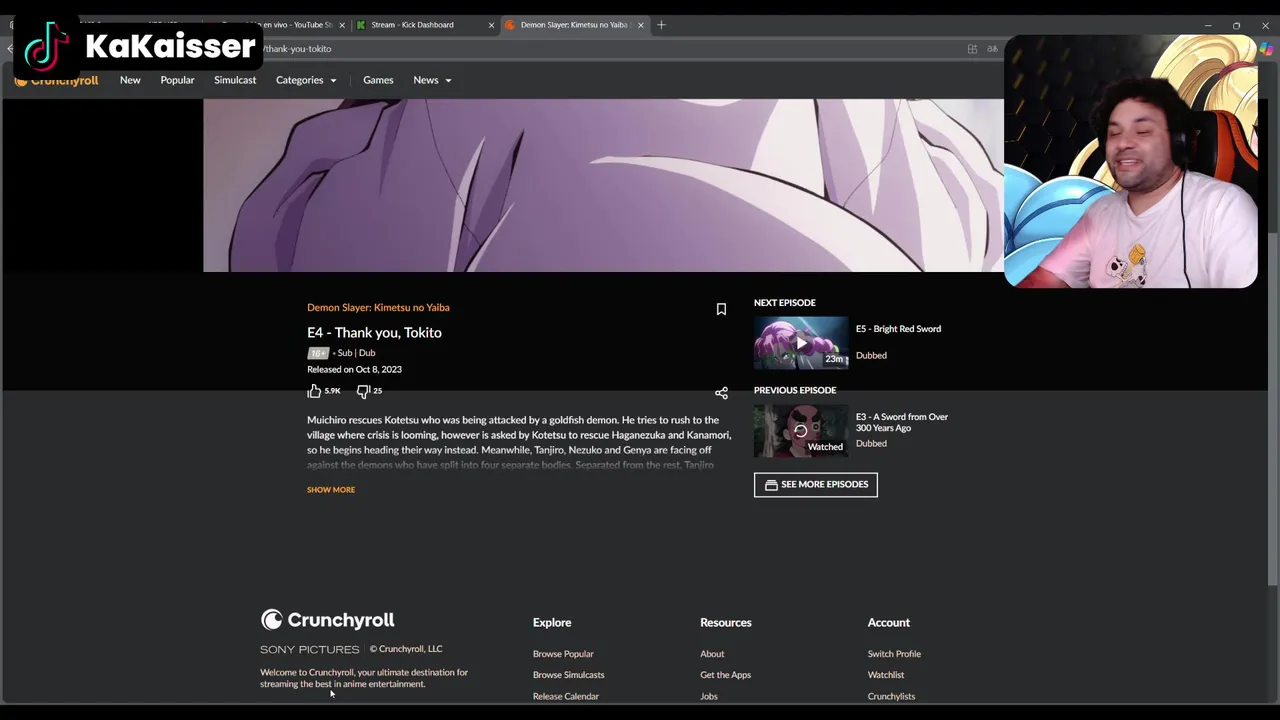Open the Popular section

tap(177, 80)
